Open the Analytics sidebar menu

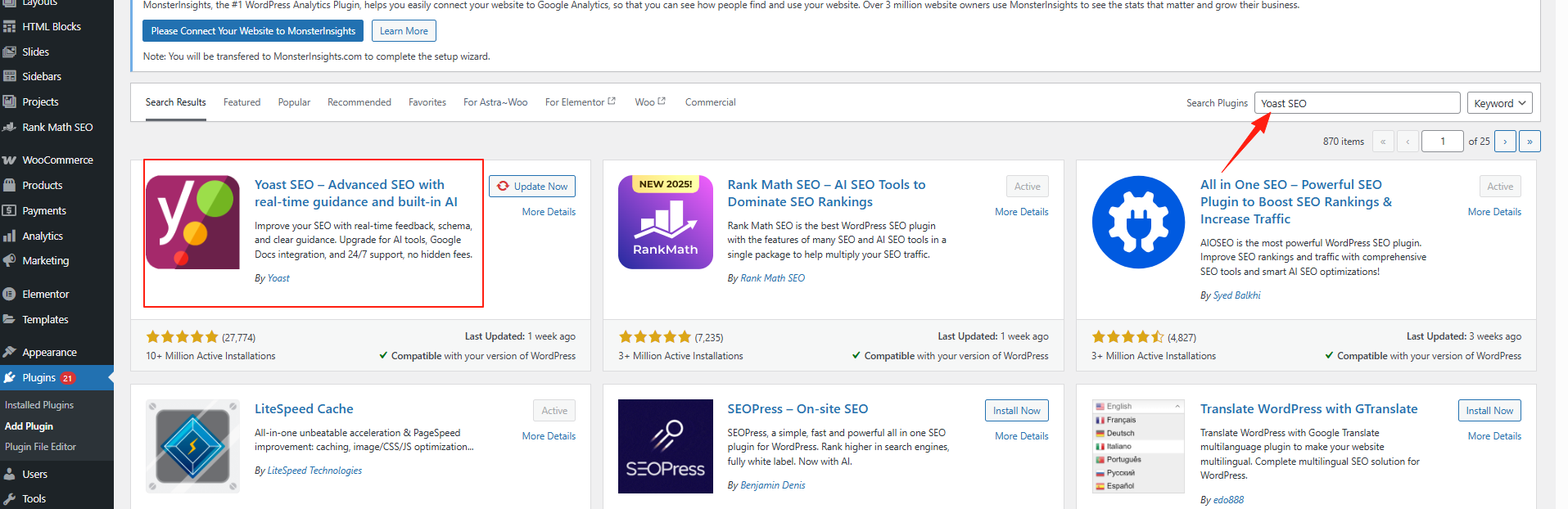click(43, 236)
